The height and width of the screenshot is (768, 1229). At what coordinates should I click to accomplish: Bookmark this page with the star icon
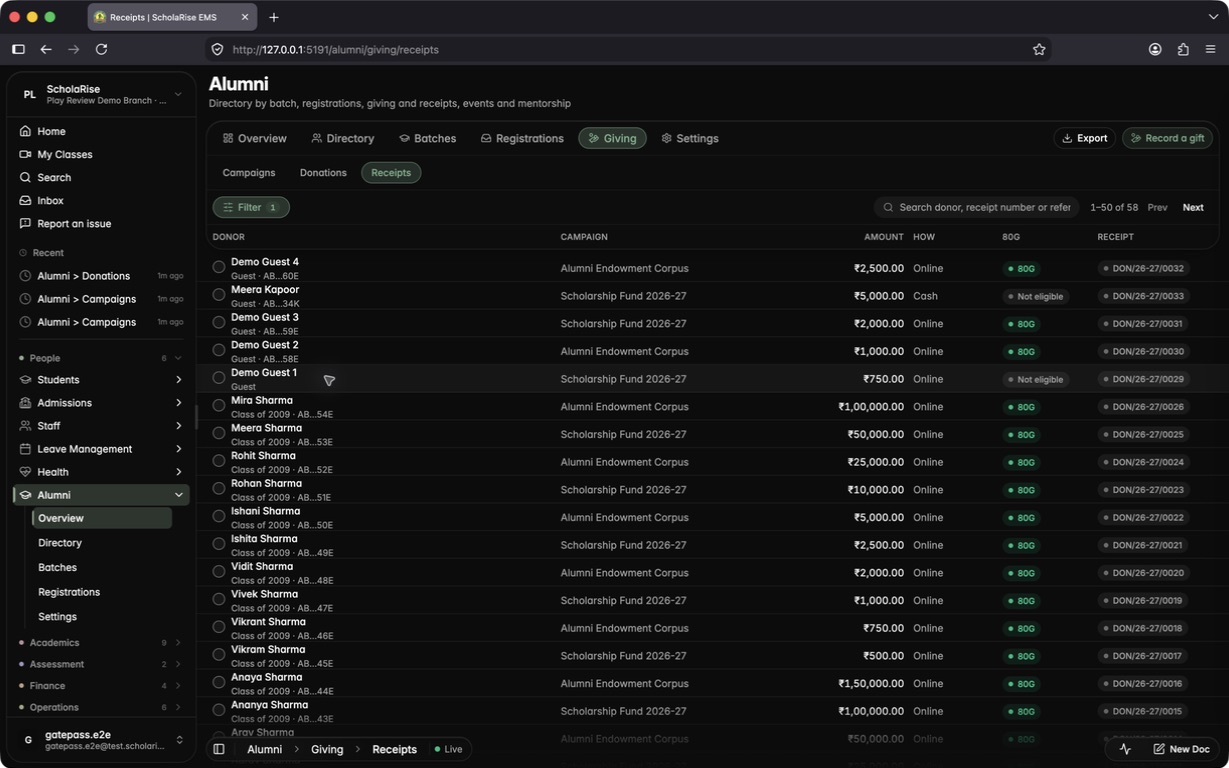(x=1039, y=49)
